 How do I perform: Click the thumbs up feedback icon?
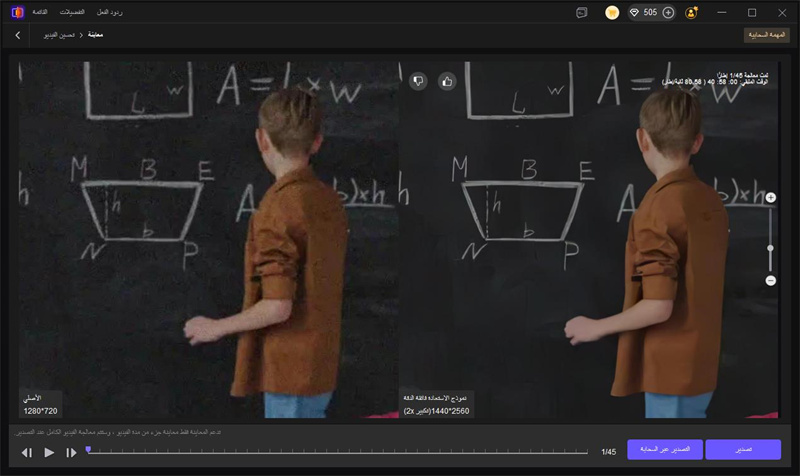click(447, 81)
